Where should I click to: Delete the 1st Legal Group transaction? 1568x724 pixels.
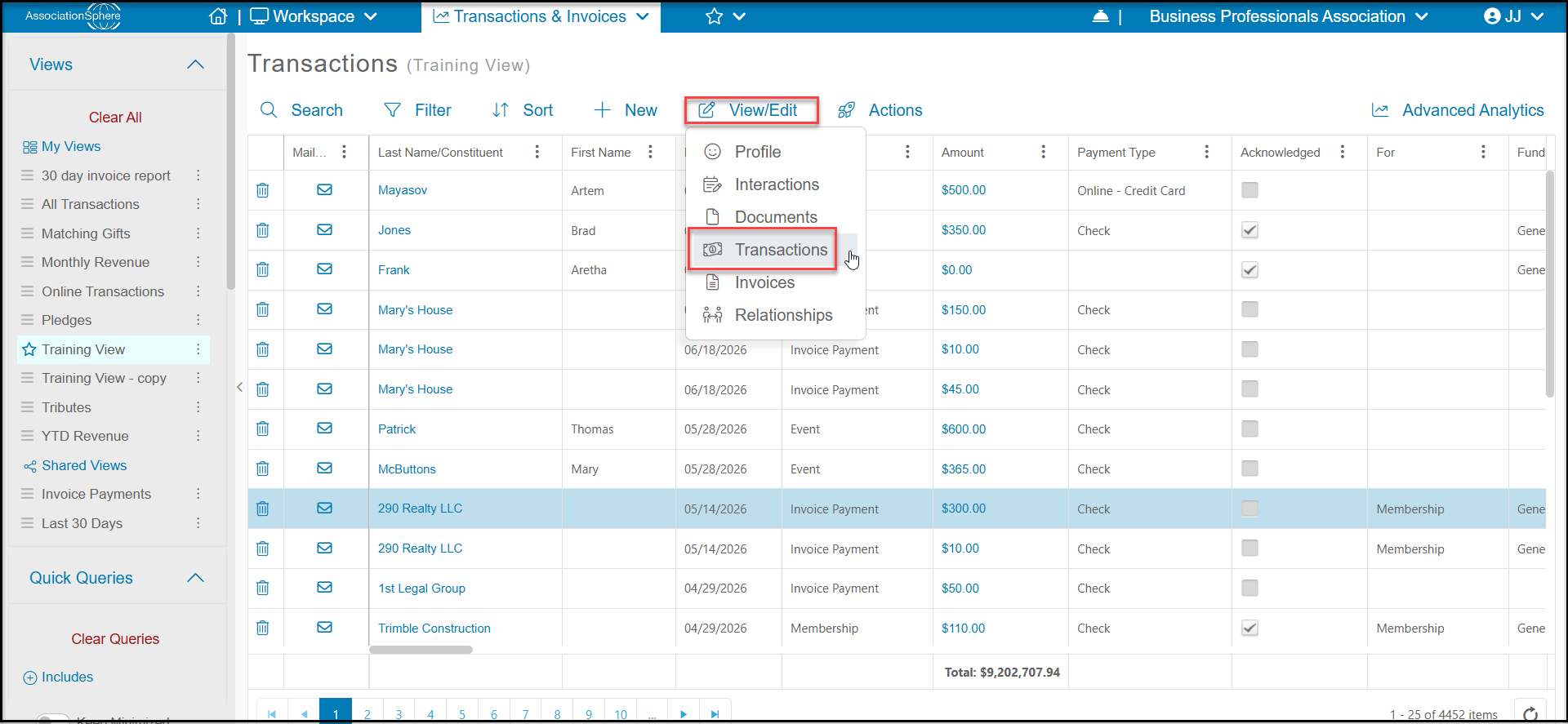263,588
